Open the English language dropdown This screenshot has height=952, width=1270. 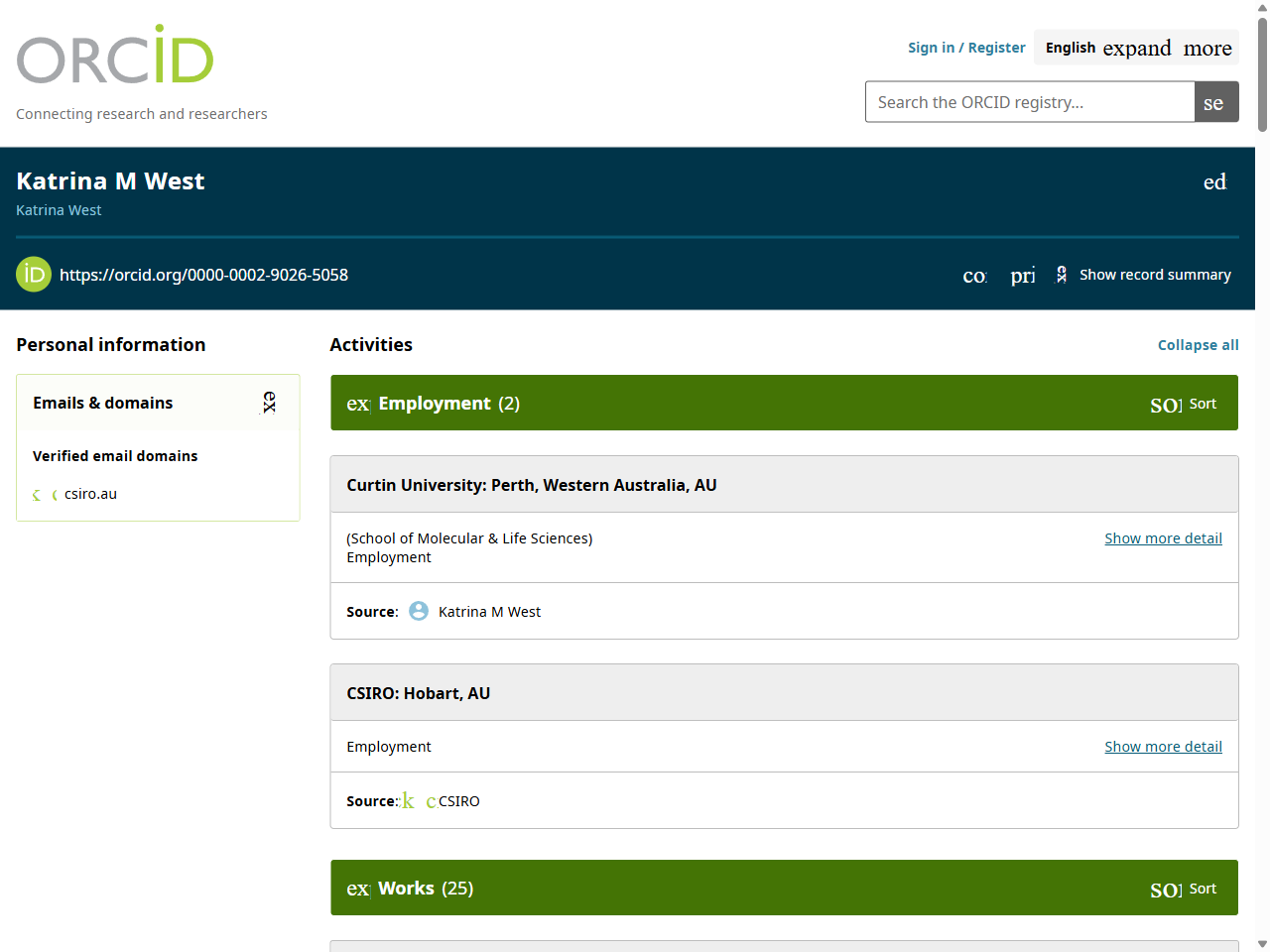pyautogui.click(x=1136, y=48)
